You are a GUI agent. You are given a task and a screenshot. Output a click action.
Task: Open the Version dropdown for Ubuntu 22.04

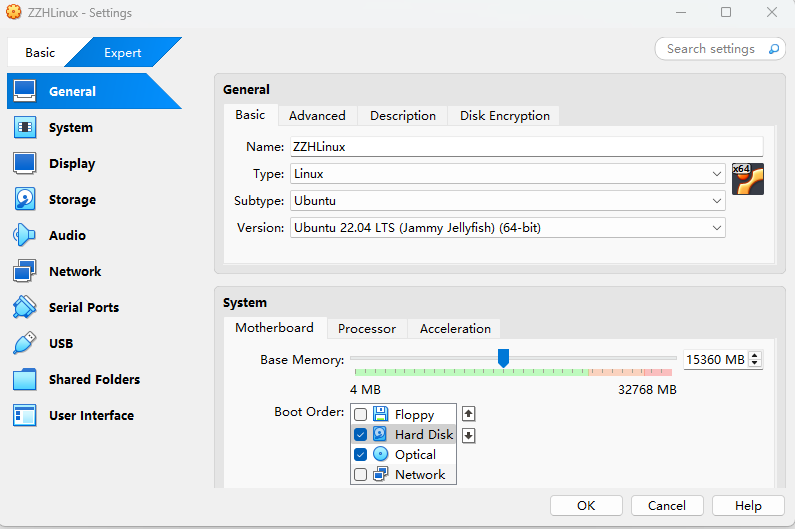point(508,228)
